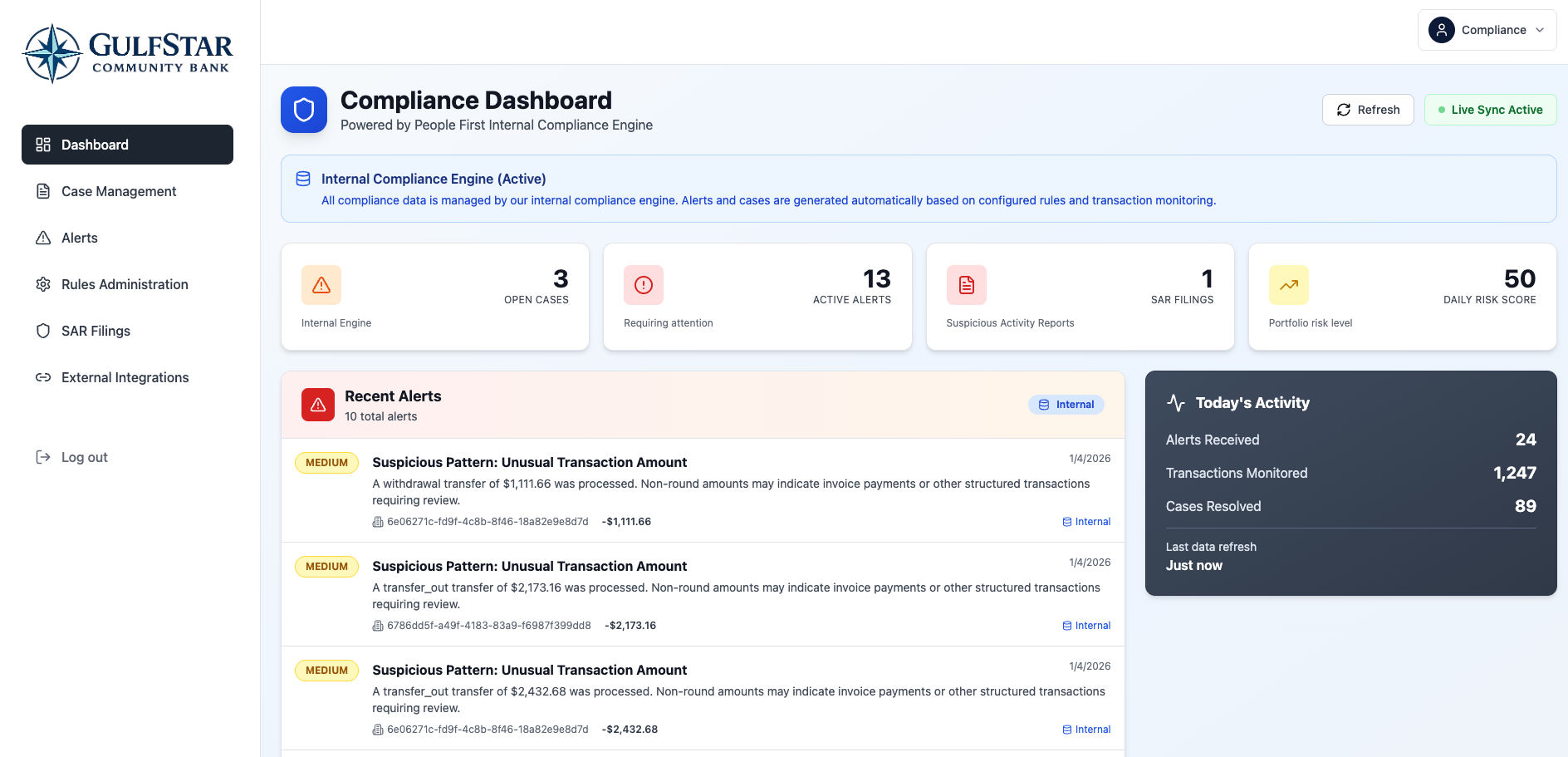Click the Internal Compliance Engine database icon
1568x757 pixels.
click(303, 179)
